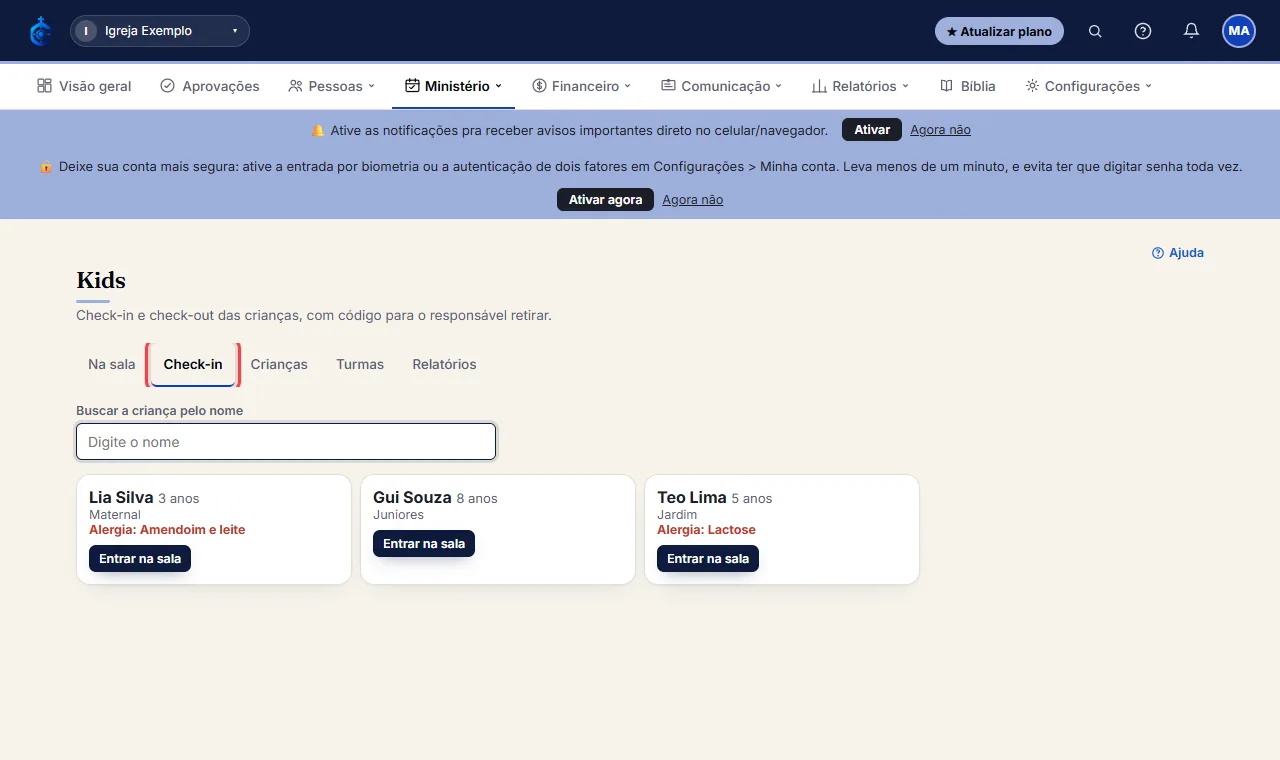Viewport: 1280px width, 760px height.
Task: Select the Check-in tab
Action: [x=193, y=364]
